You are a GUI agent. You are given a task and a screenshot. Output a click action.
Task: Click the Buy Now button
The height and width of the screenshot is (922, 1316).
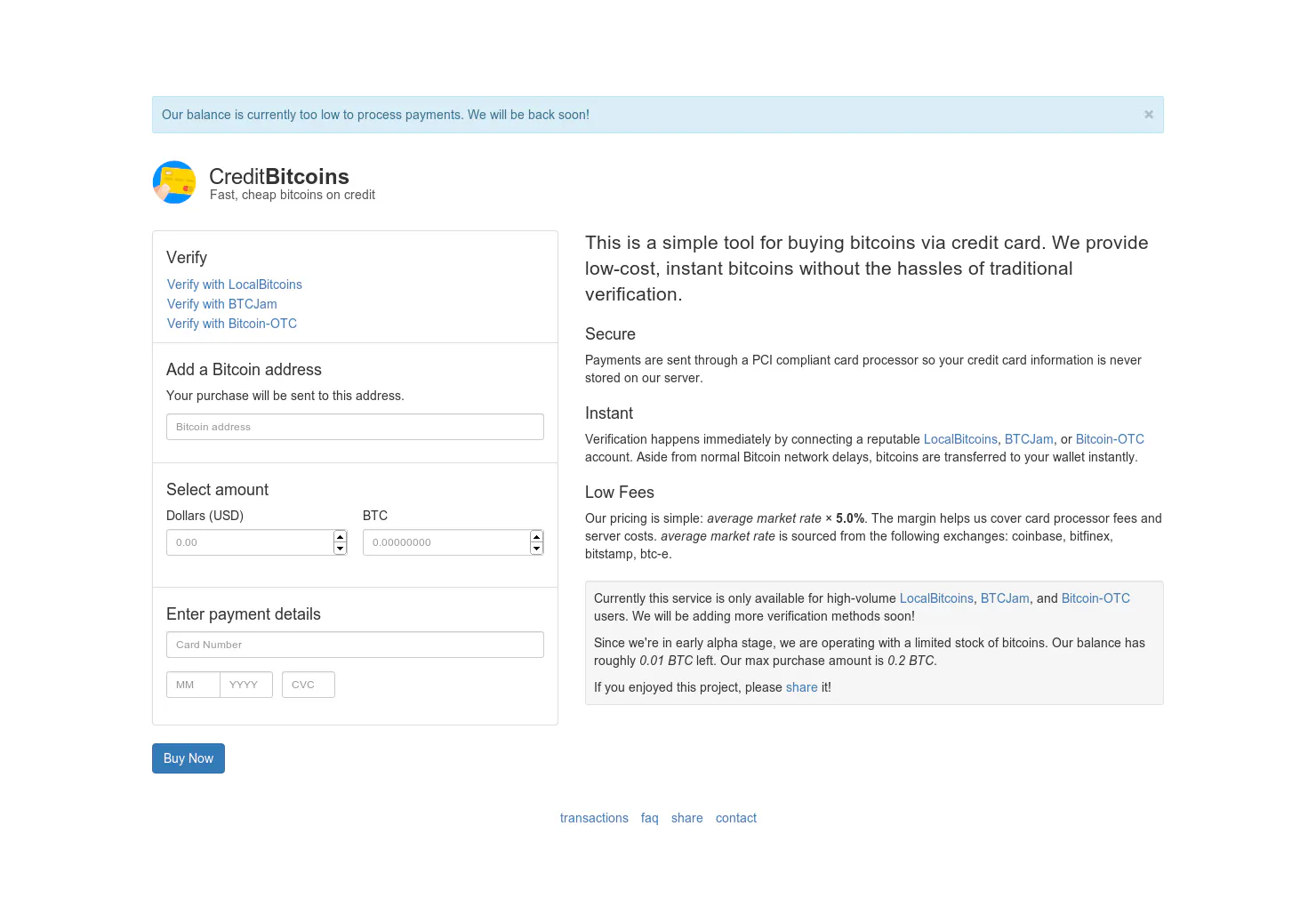point(189,758)
